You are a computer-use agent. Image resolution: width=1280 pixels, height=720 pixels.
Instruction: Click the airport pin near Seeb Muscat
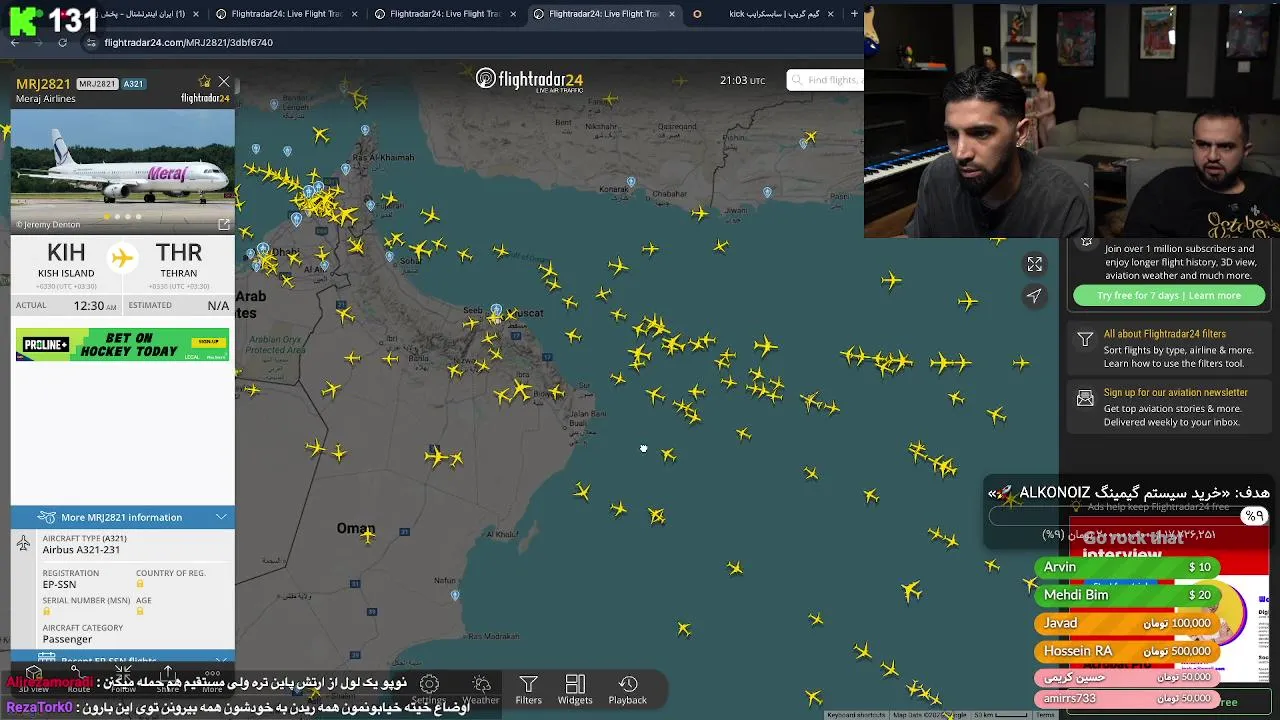[x=496, y=311]
